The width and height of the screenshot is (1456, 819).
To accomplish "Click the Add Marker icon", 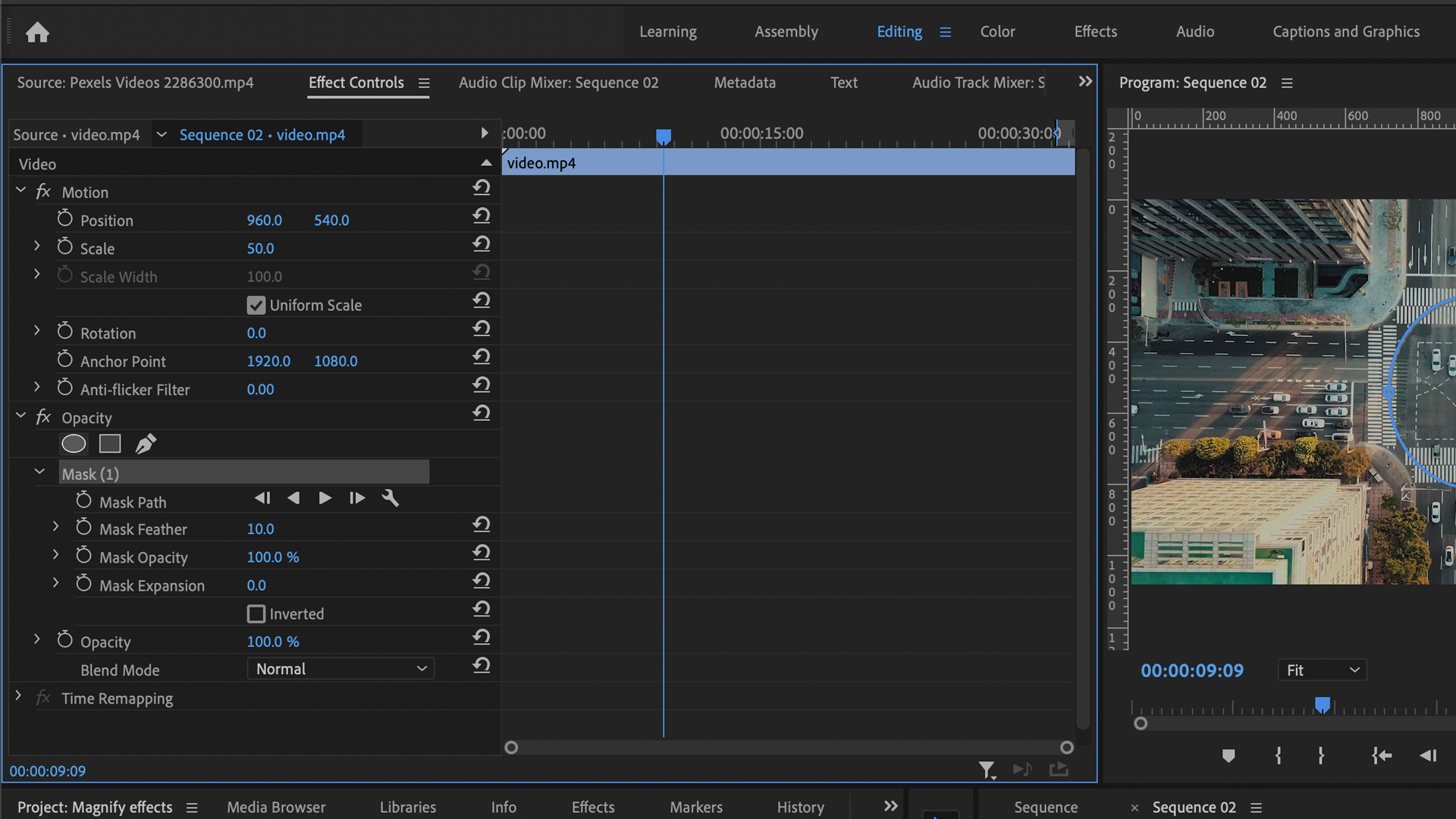I will 1228,755.
